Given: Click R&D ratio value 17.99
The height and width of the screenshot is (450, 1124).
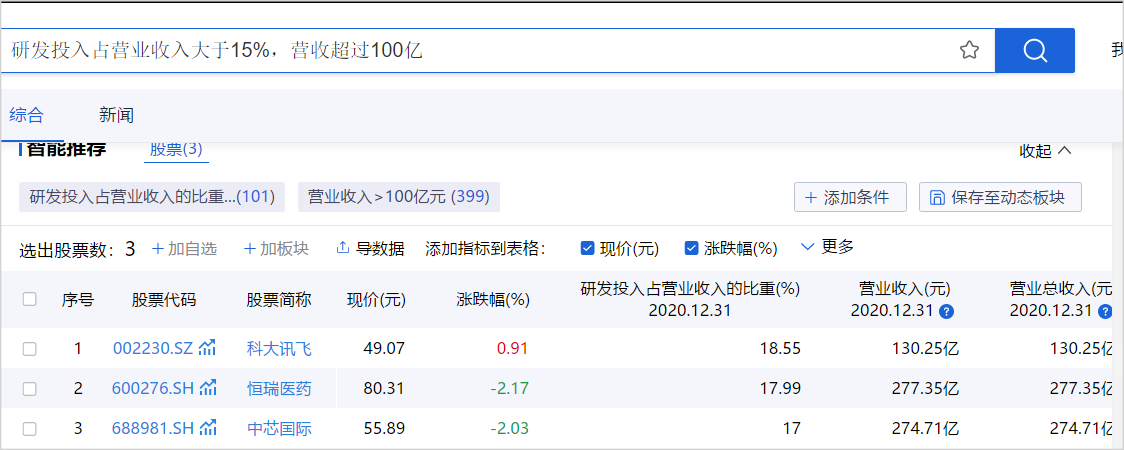Looking at the screenshot, I should point(781,389).
